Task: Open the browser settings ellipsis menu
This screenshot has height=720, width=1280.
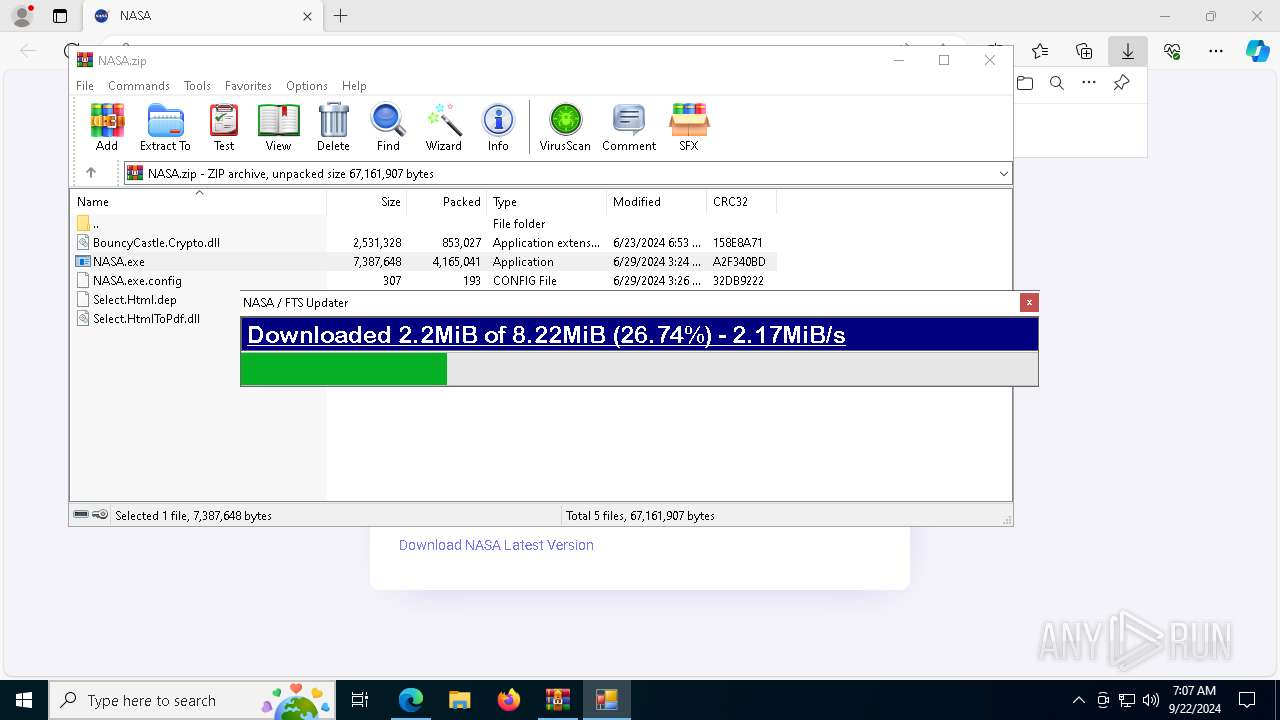Action: coord(1216,51)
